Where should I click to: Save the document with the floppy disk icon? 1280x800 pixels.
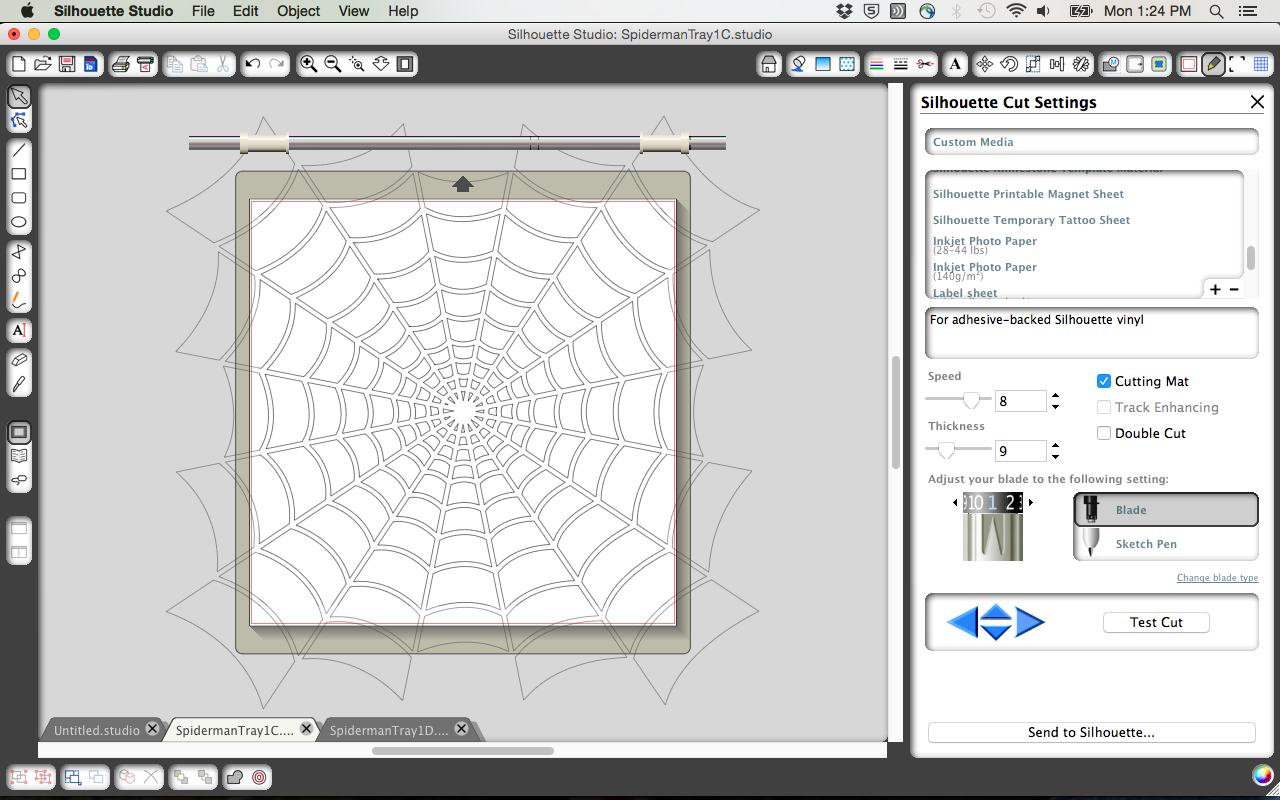67,64
